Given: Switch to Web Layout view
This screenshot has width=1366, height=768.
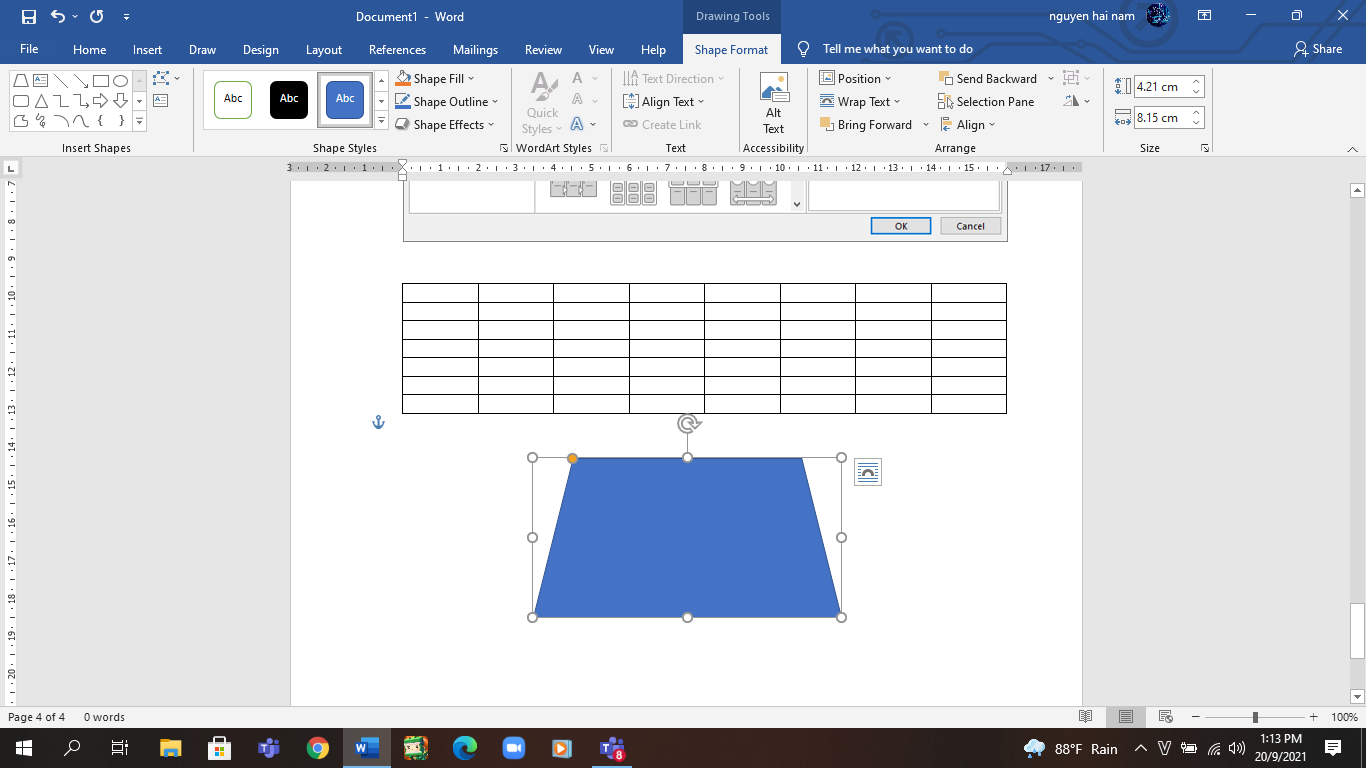Looking at the screenshot, I should 1165,717.
